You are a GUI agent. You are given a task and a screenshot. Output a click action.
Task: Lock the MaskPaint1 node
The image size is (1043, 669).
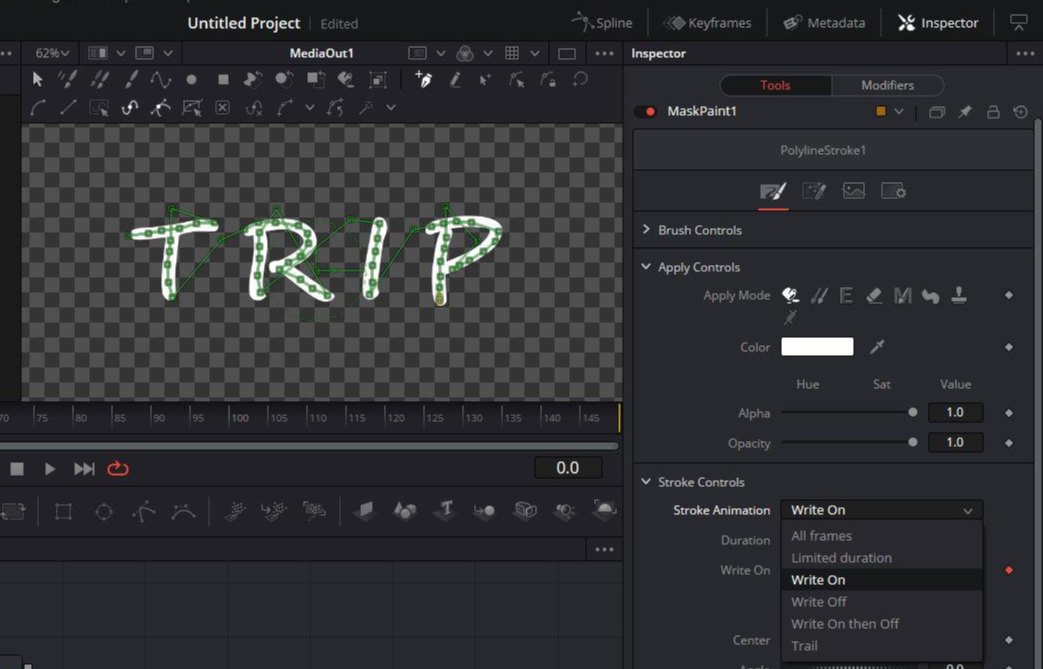pos(993,112)
